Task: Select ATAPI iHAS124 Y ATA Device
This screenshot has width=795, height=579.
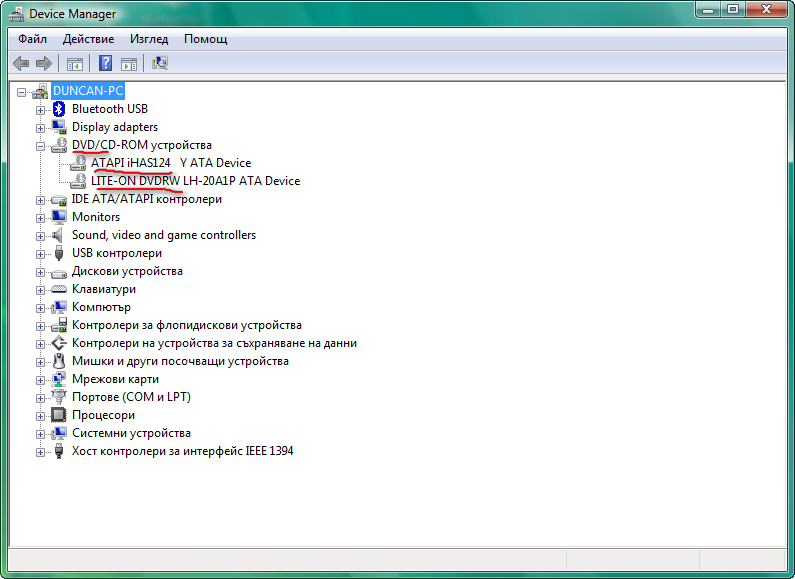Action: point(171,163)
